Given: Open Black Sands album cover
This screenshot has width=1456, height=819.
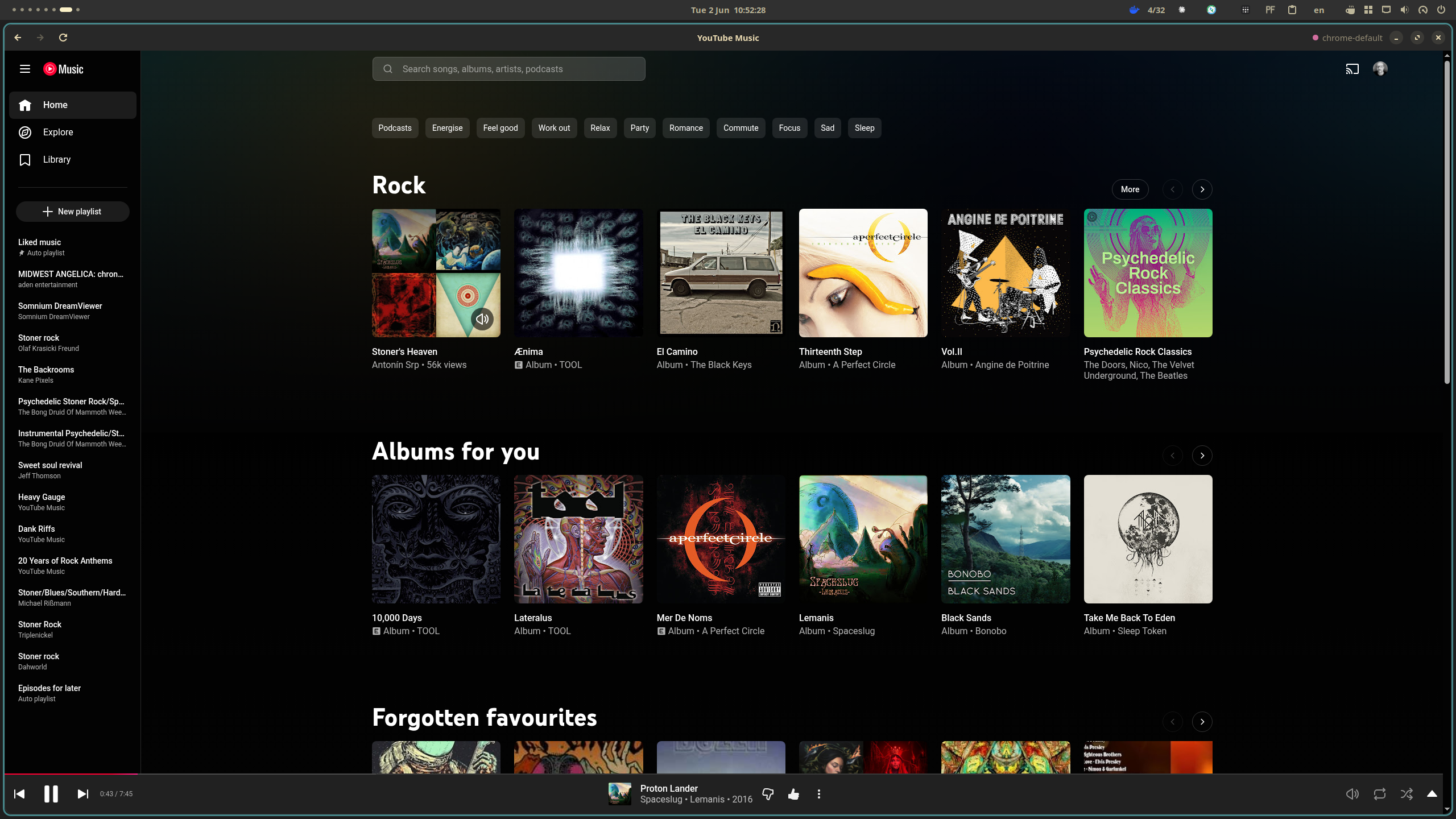Looking at the screenshot, I should (1006, 539).
